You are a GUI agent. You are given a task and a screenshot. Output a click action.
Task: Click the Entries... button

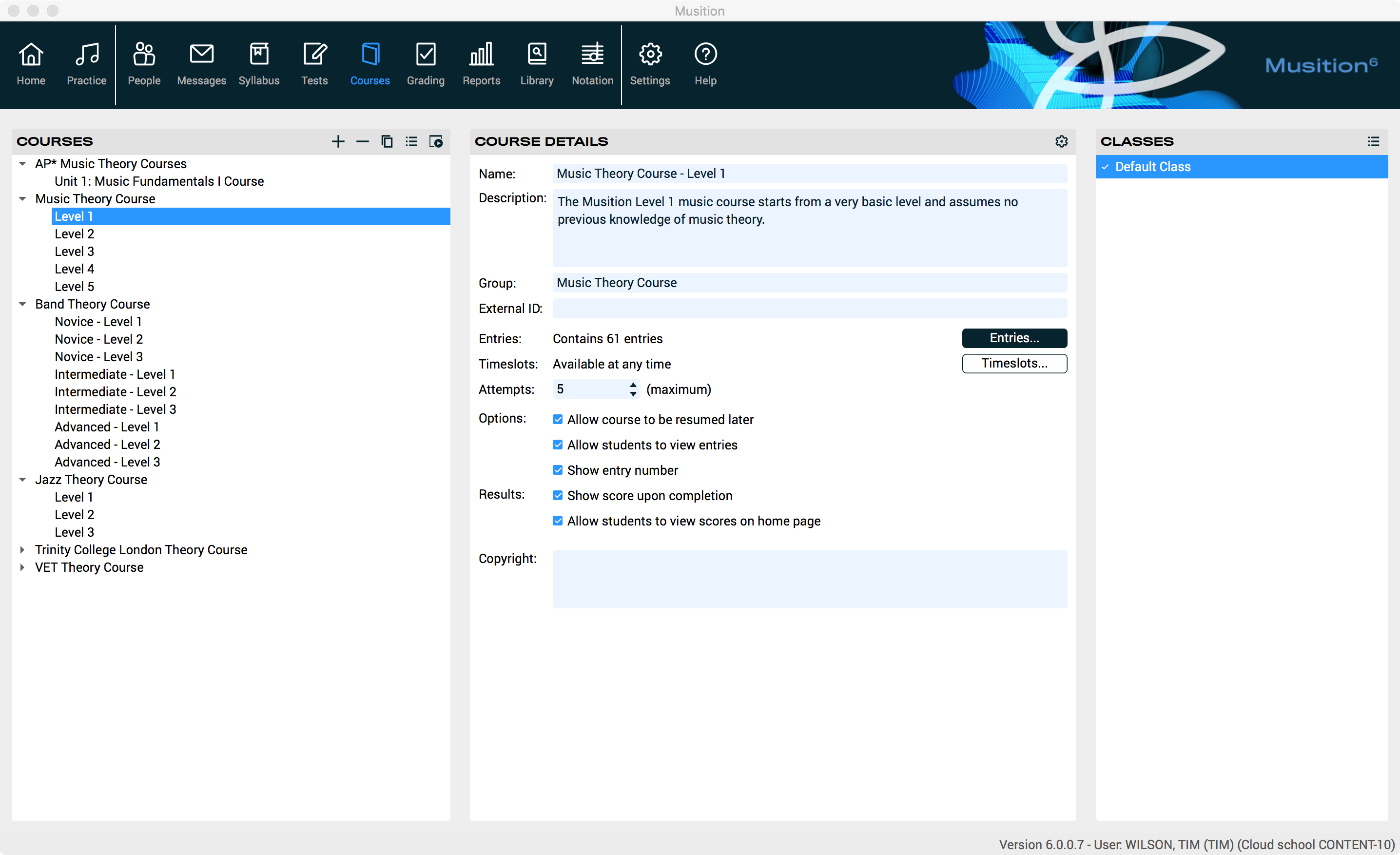[x=1014, y=338]
